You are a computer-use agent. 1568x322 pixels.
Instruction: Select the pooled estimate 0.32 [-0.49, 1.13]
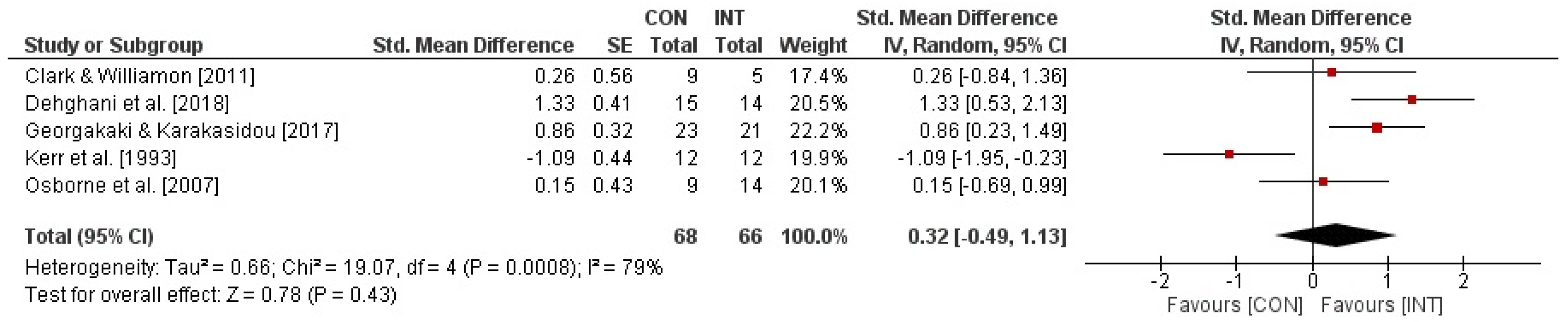[987, 236]
